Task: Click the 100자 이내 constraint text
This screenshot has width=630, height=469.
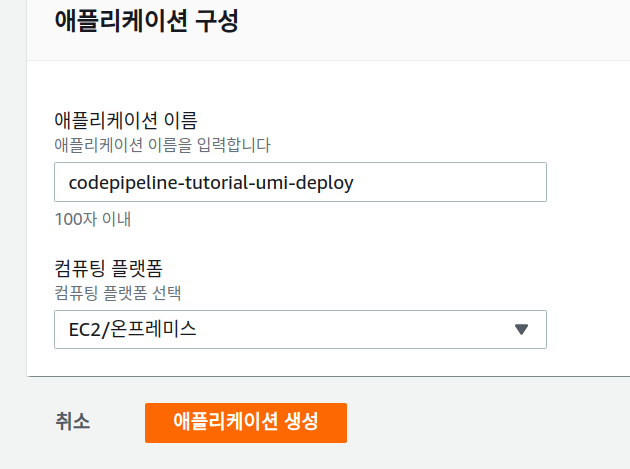Action: [93, 219]
